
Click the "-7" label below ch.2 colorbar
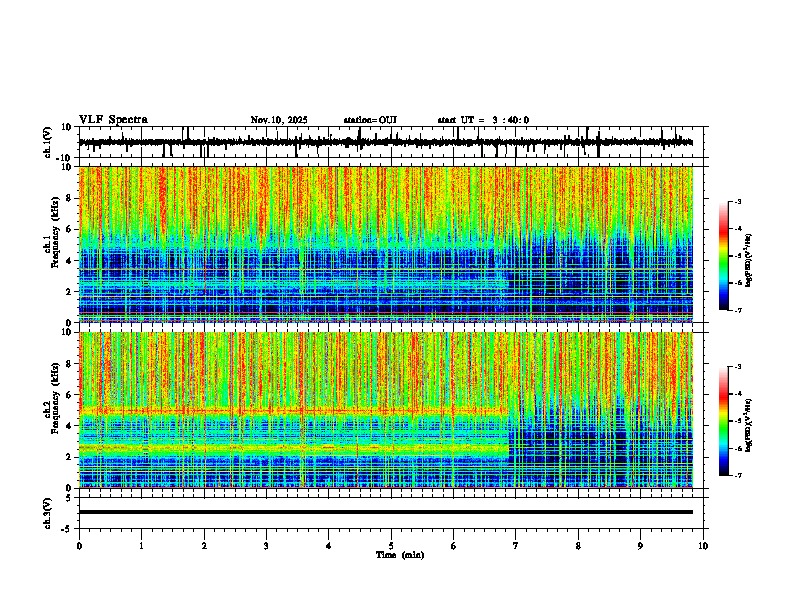(737, 475)
